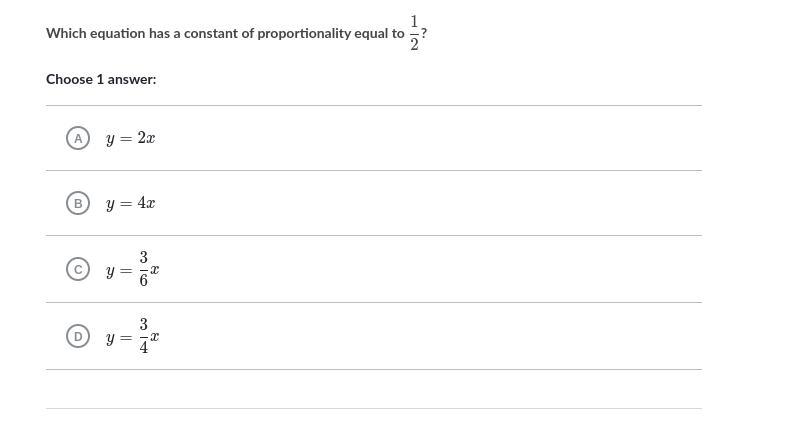Select radio button C

[78, 269]
